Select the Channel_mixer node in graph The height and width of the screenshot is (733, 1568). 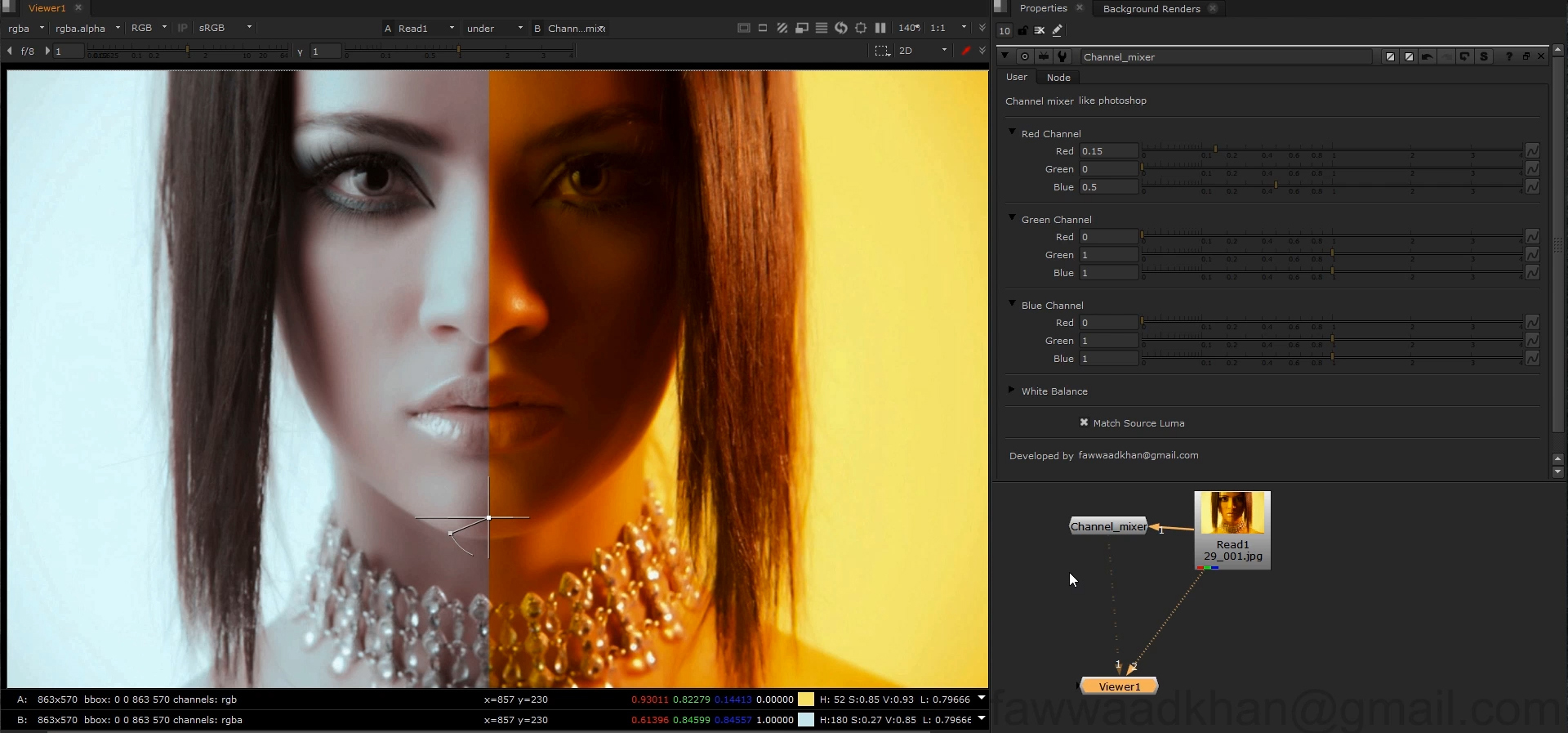coord(1107,526)
